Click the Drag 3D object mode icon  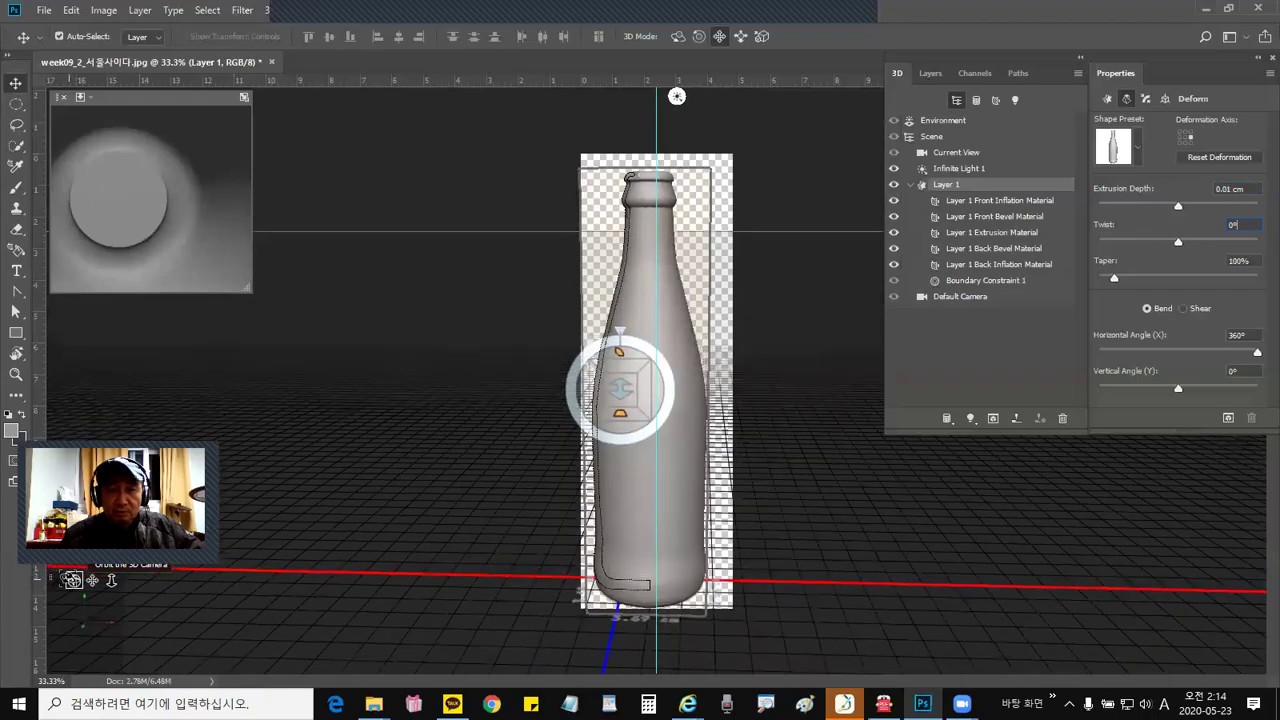point(719,37)
